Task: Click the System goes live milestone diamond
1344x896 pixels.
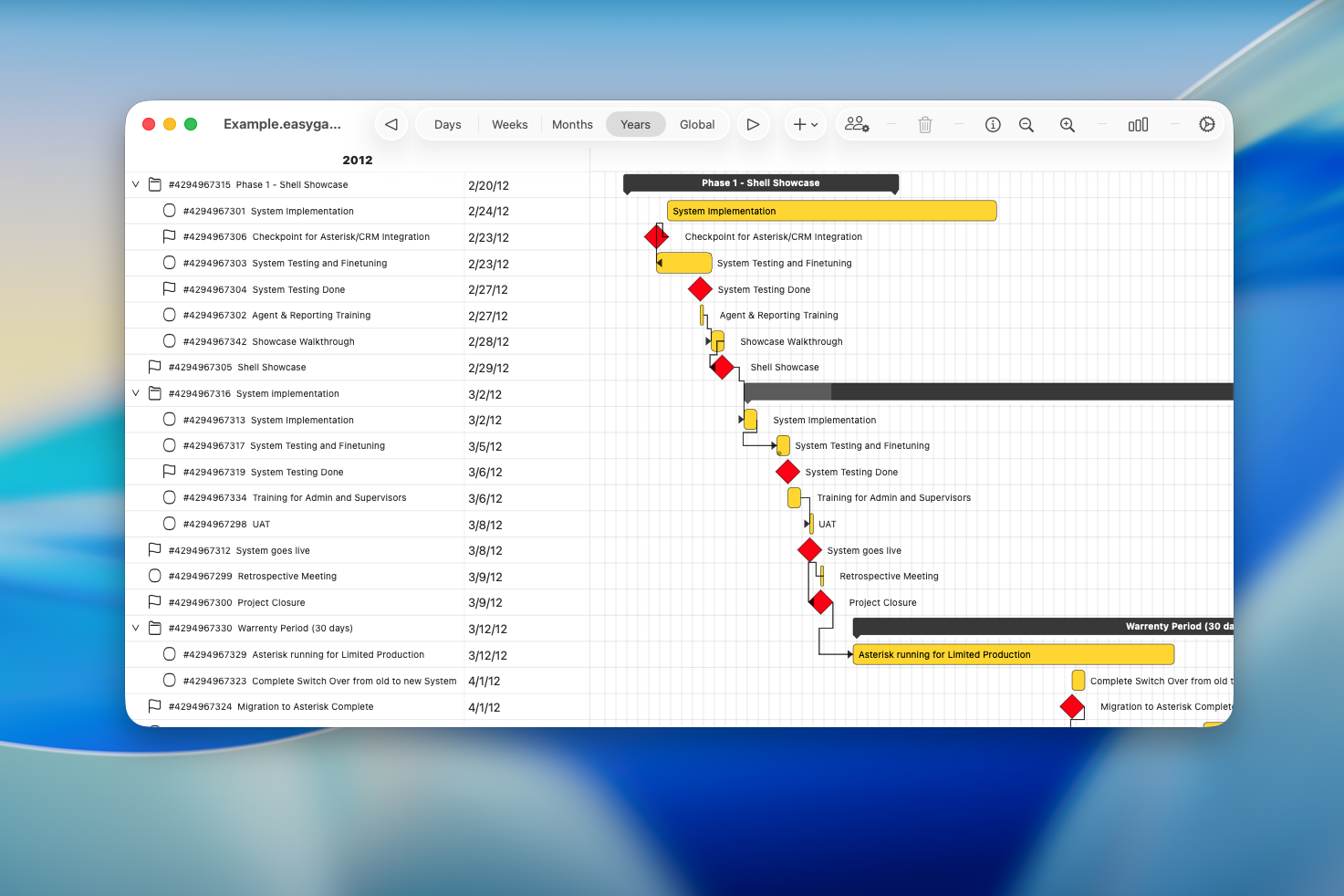Action: click(x=809, y=550)
